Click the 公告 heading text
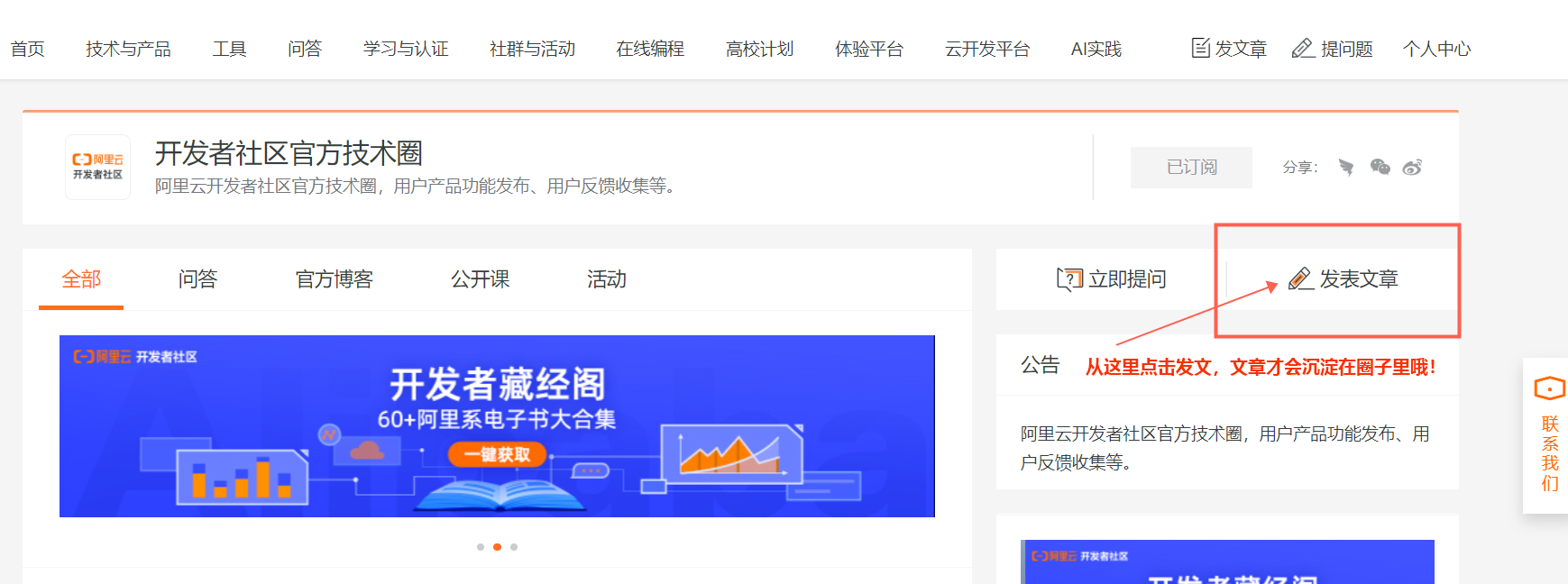 click(1040, 365)
